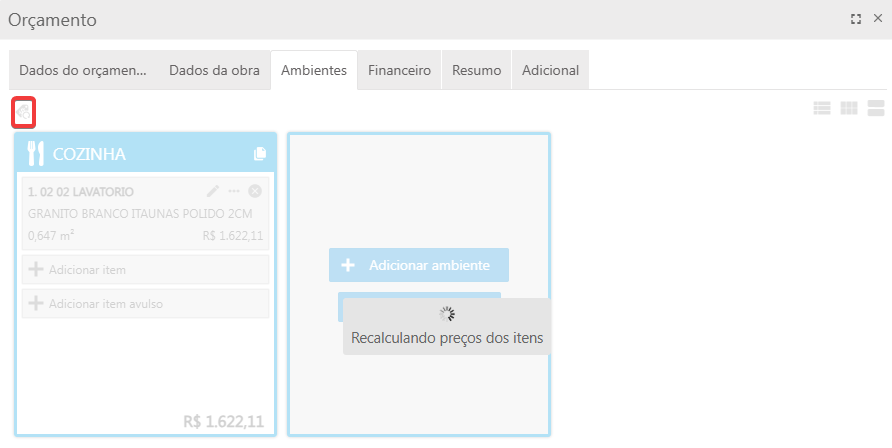The image size is (892, 448).
Task: Open more options for the LAVATORIO item
Action: 234,191
